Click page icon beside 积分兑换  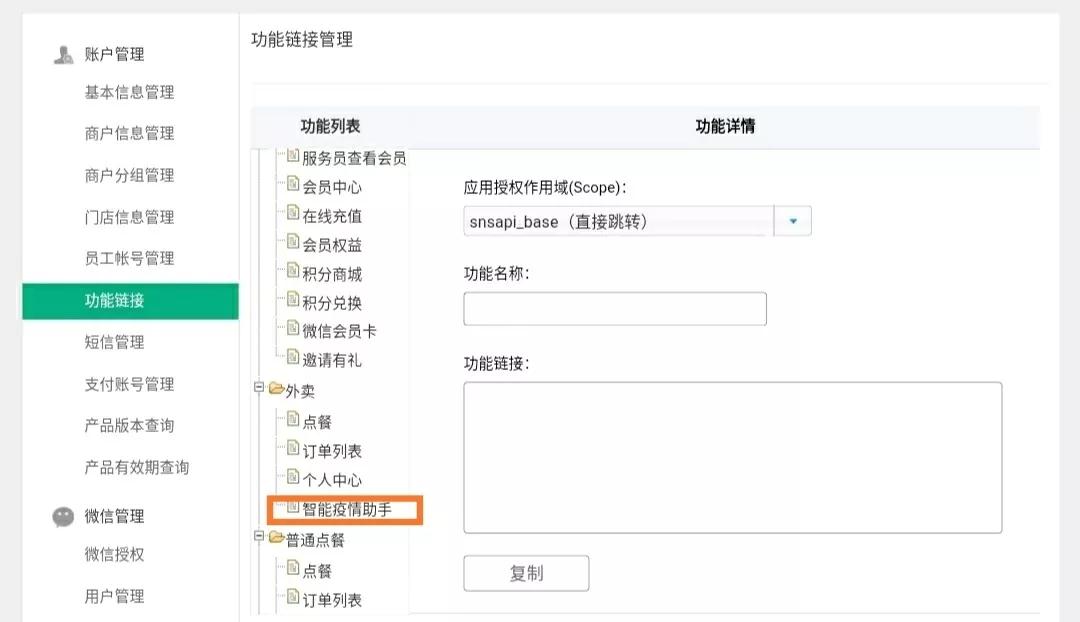coord(293,300)
